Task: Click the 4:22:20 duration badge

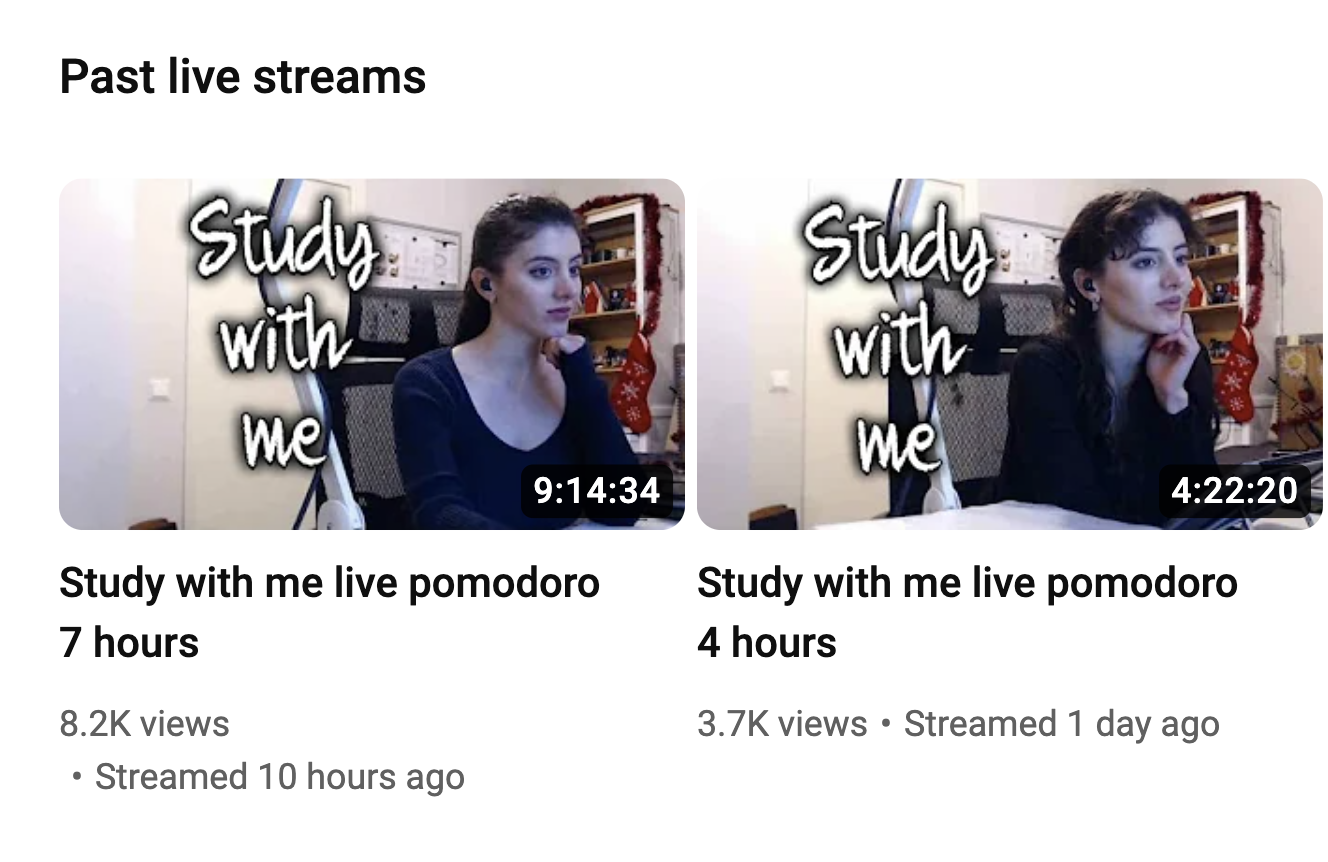Action: [x=1235, y=490]
